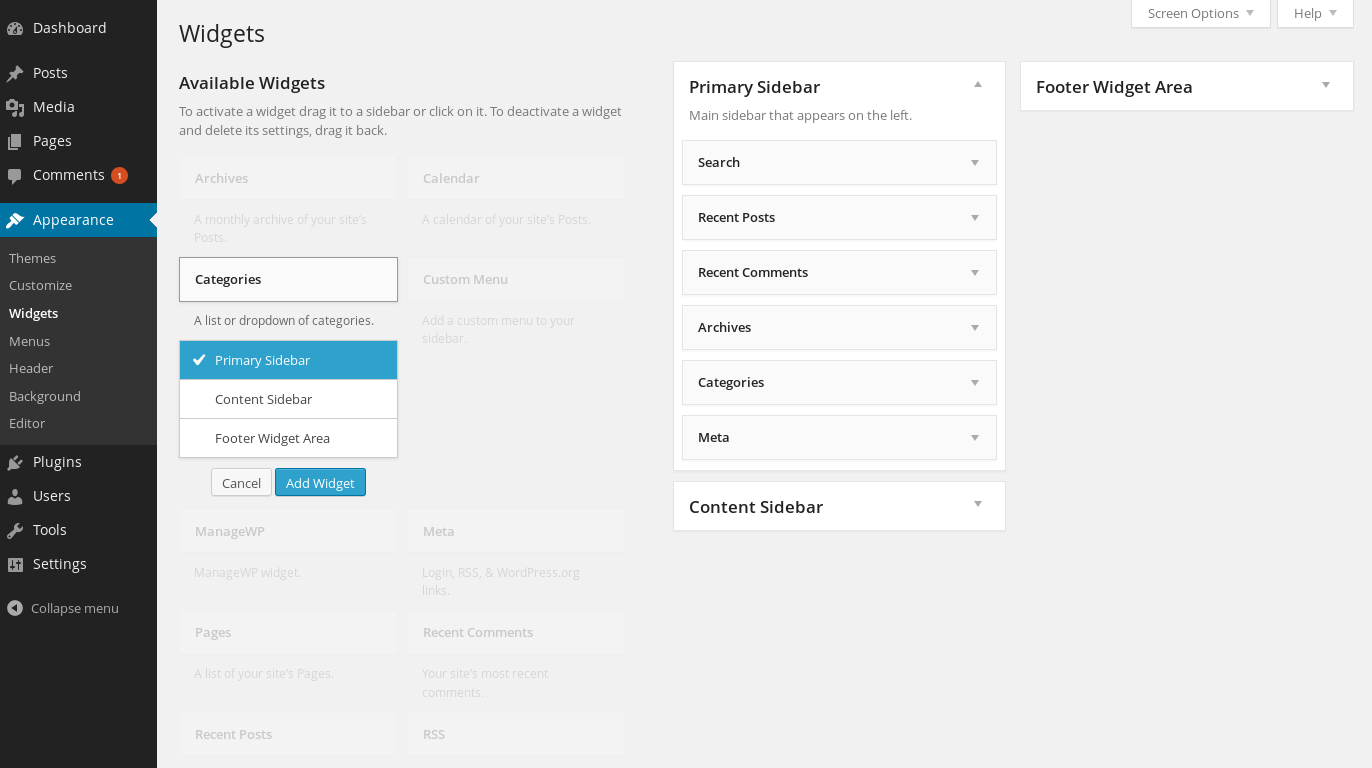Click the Pages icon in sidebar

[15, 141]
